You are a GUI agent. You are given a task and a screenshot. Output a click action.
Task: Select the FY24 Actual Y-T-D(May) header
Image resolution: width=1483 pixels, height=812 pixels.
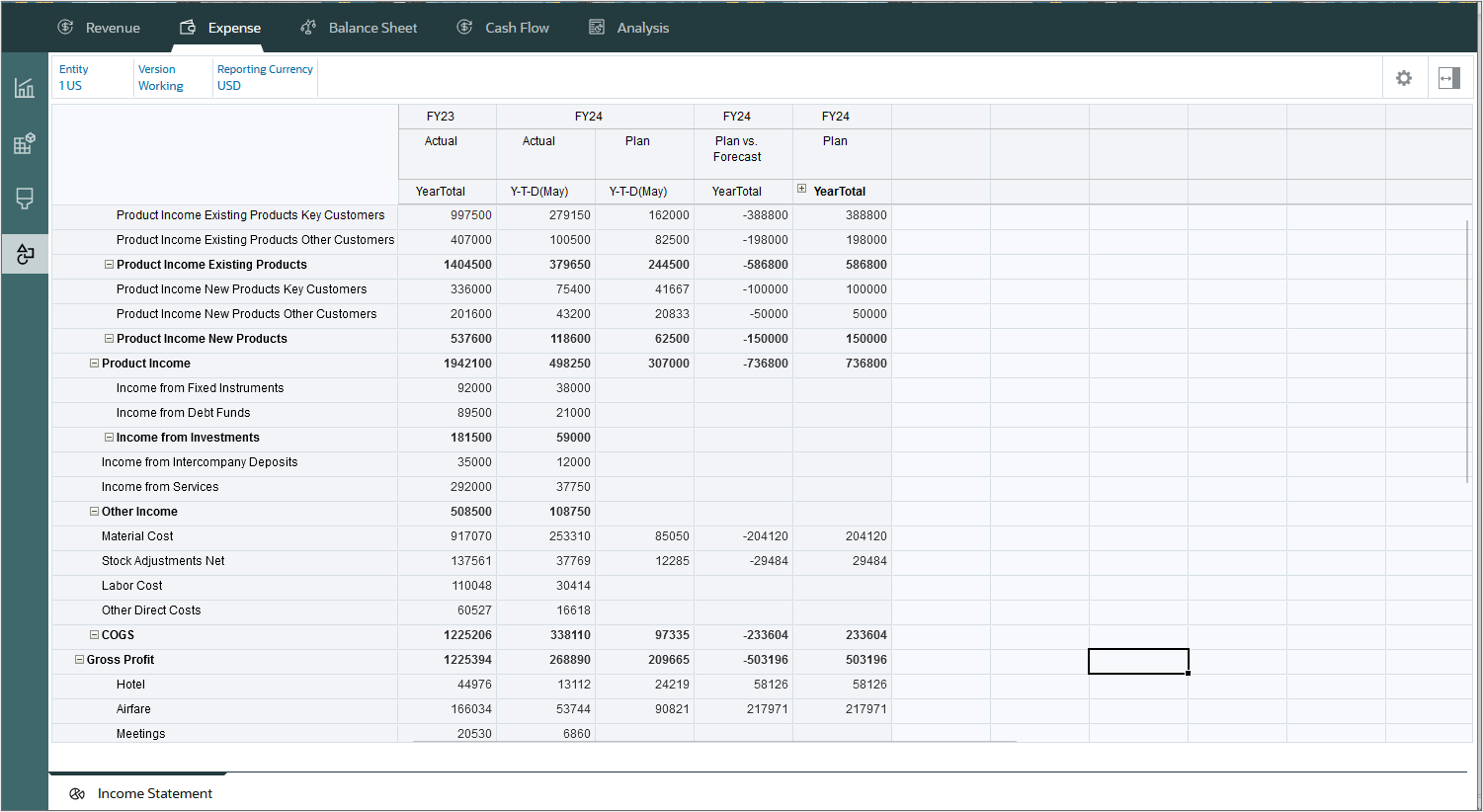pyautogui.click(x=545, y=192)
